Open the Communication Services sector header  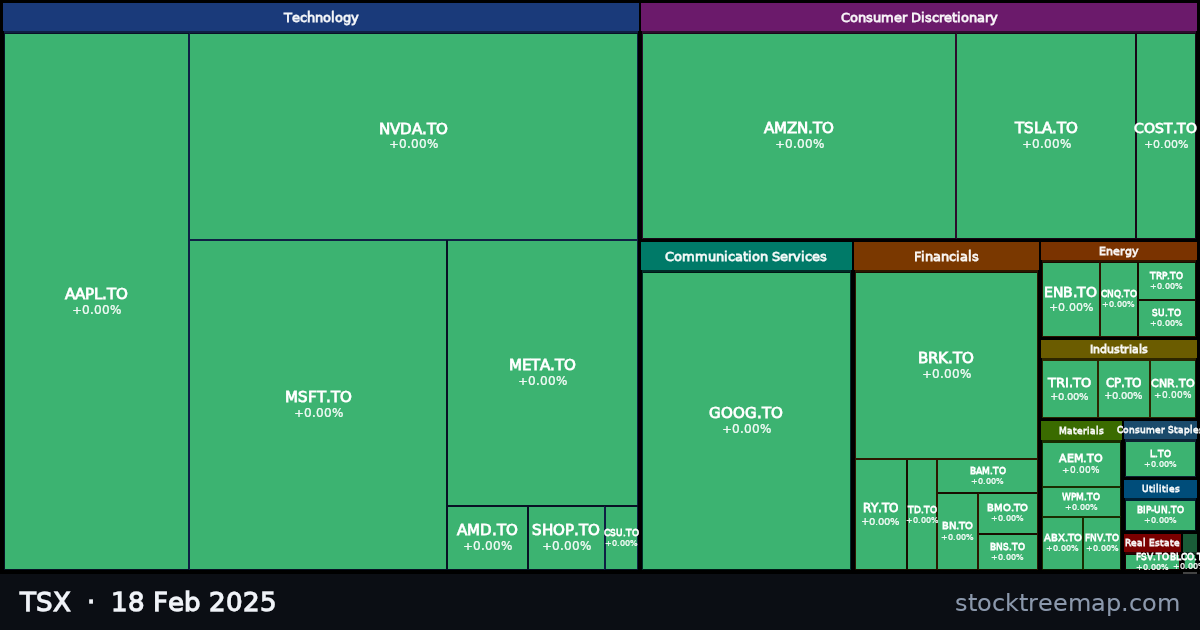[746, 256]
